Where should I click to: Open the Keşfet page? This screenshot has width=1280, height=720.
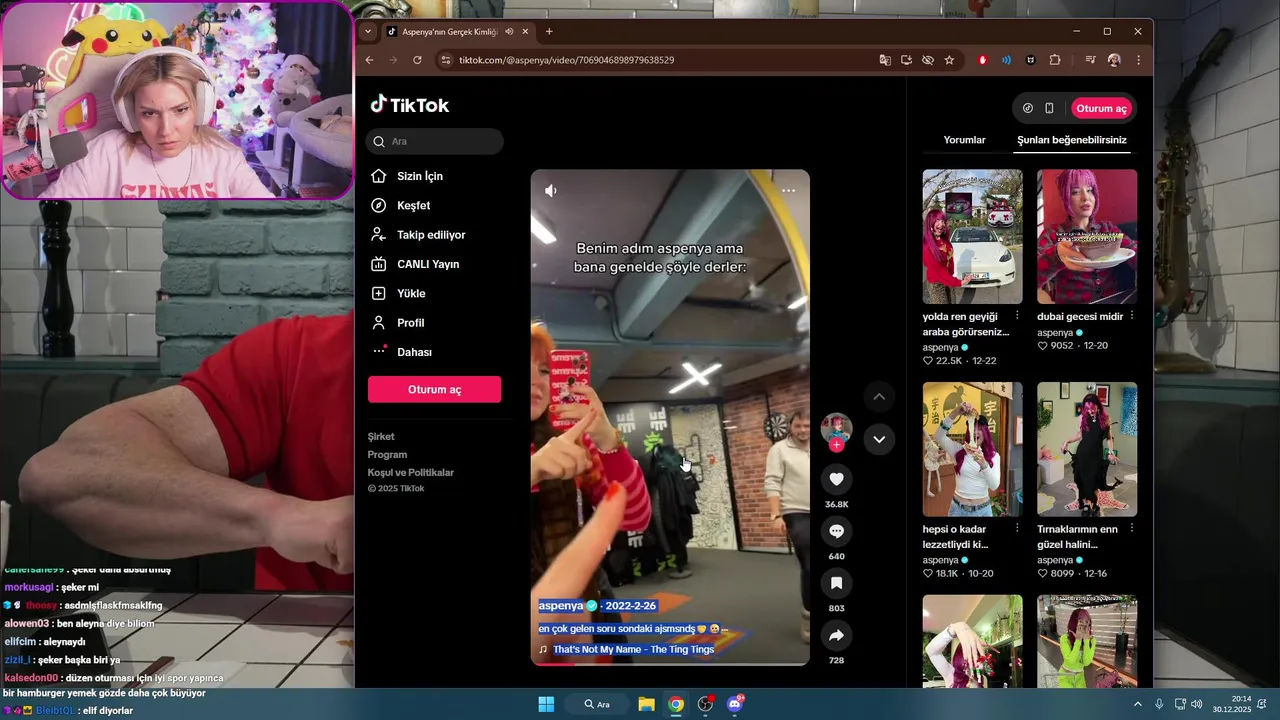(400, 205)
